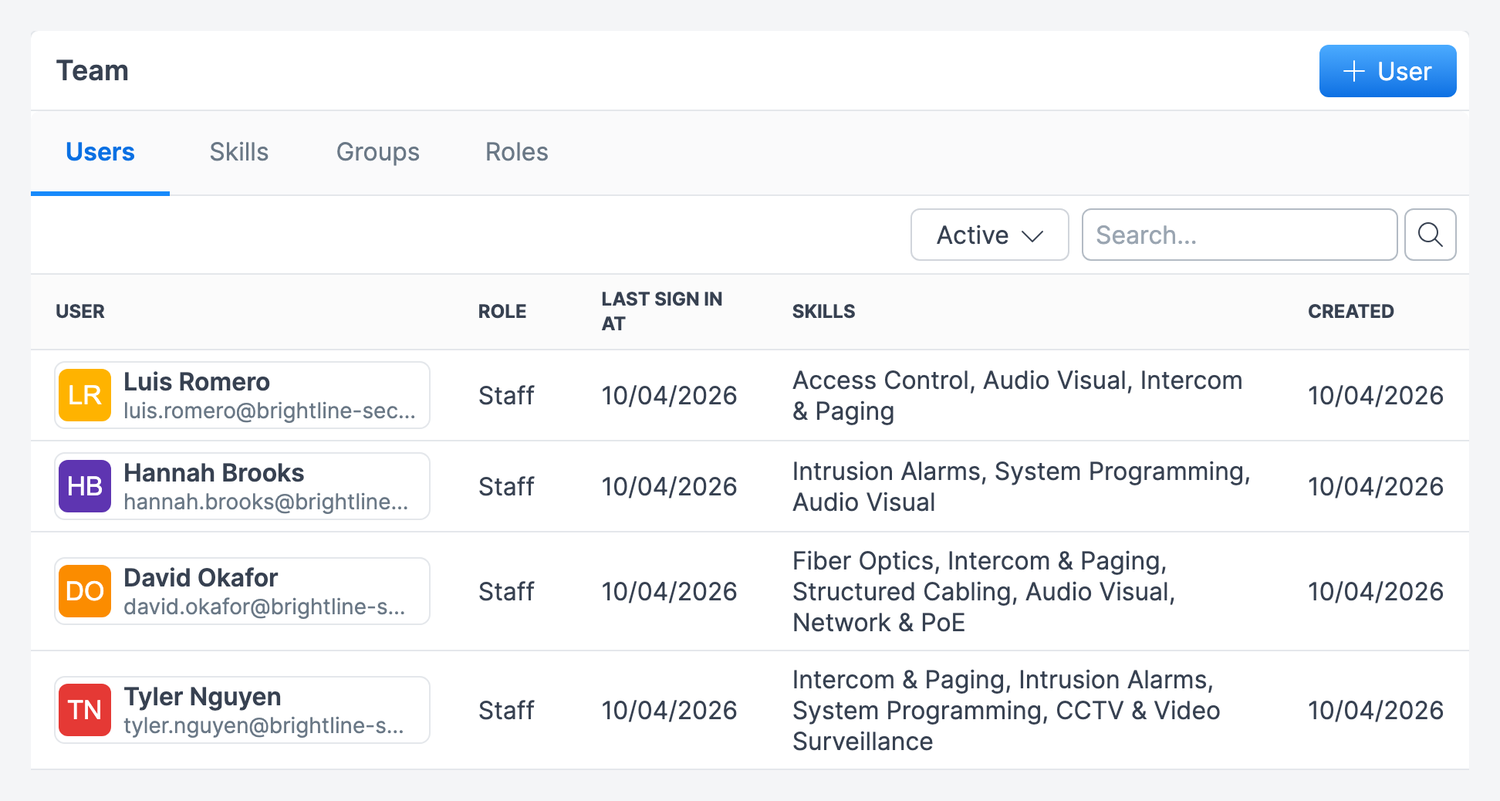Click David Okafor's skills cell
Viewport: 1500px width, 801px height.
pos(984,591)
